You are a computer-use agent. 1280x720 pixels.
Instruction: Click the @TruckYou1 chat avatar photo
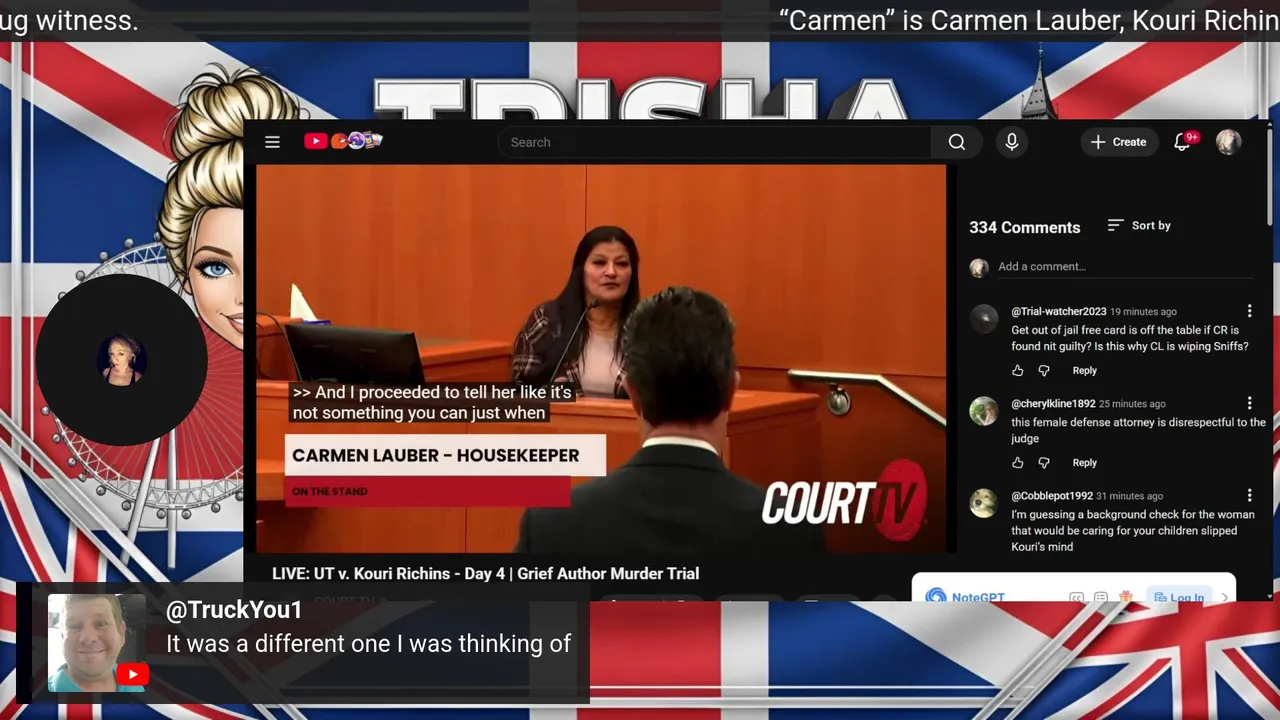coord(97,644)
